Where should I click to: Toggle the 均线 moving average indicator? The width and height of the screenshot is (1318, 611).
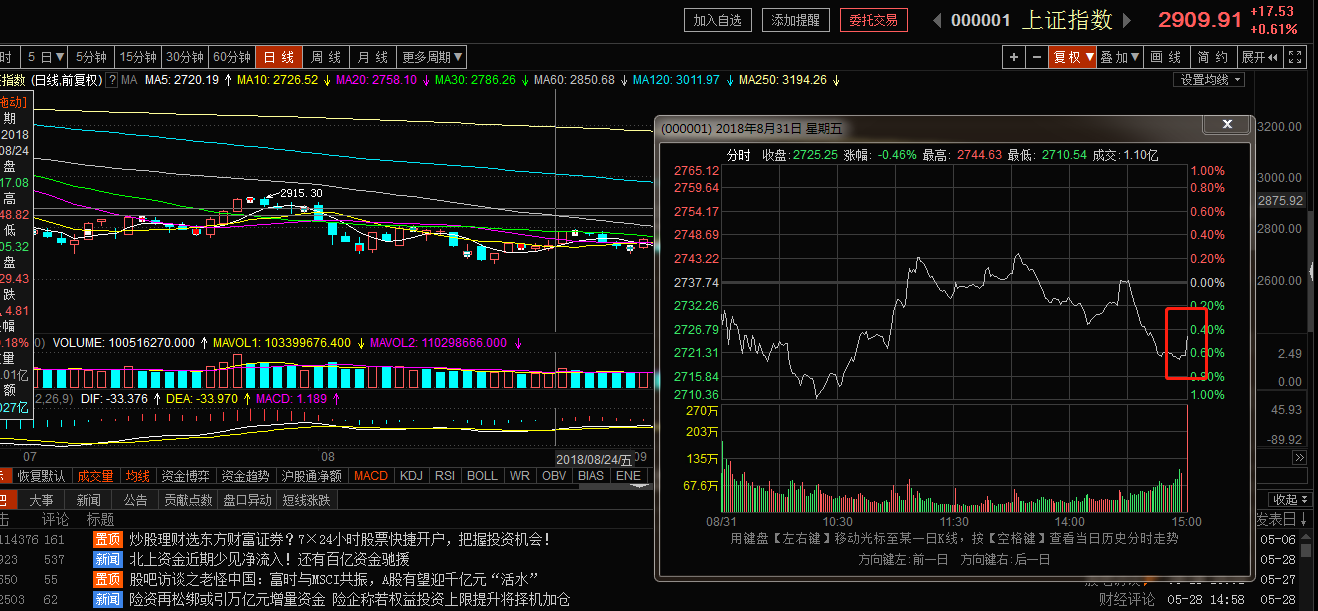[137, 476]
